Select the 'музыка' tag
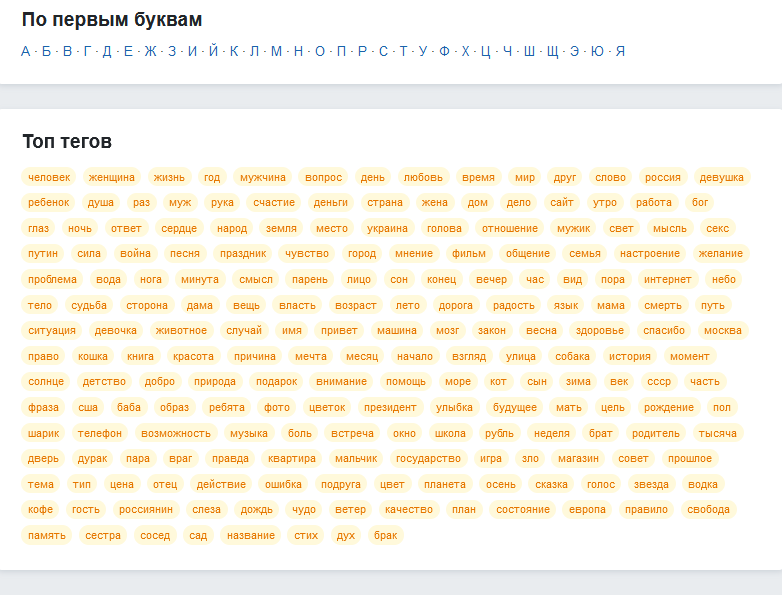The height and width of the screenshot is (595, 782). [248, 433]
